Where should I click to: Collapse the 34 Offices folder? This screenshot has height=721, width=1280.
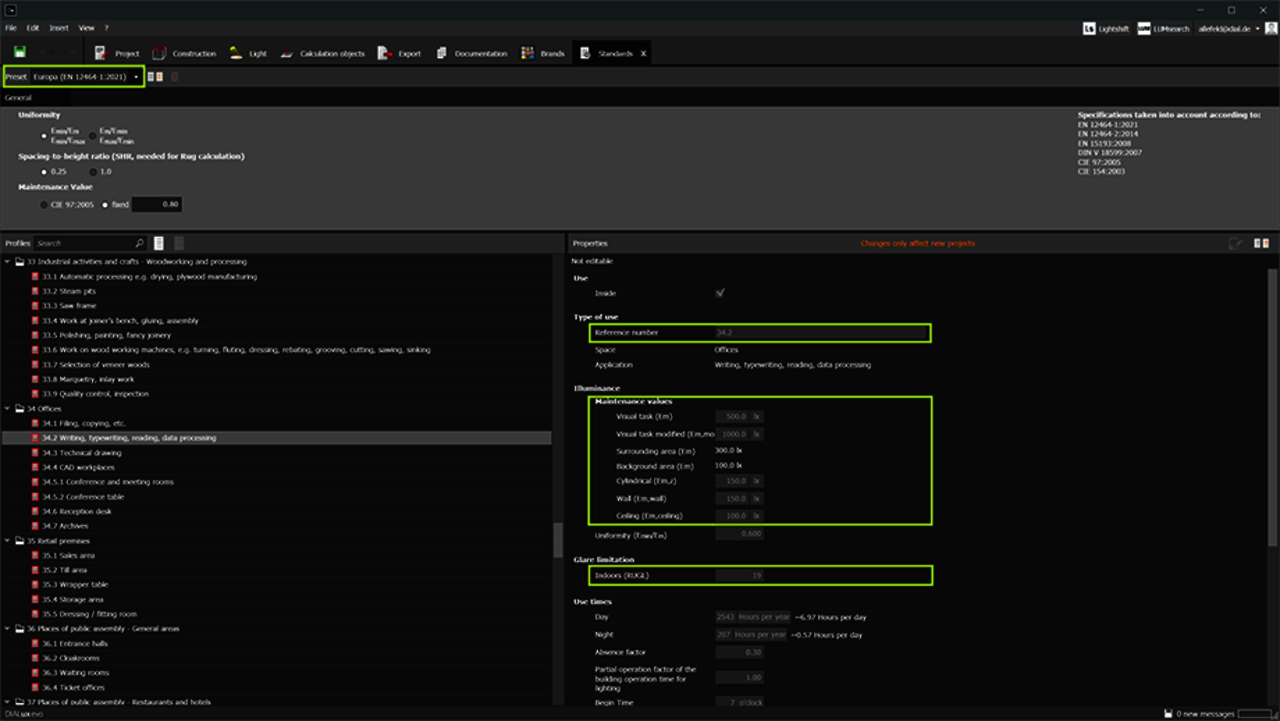click(x=7, y=409)
